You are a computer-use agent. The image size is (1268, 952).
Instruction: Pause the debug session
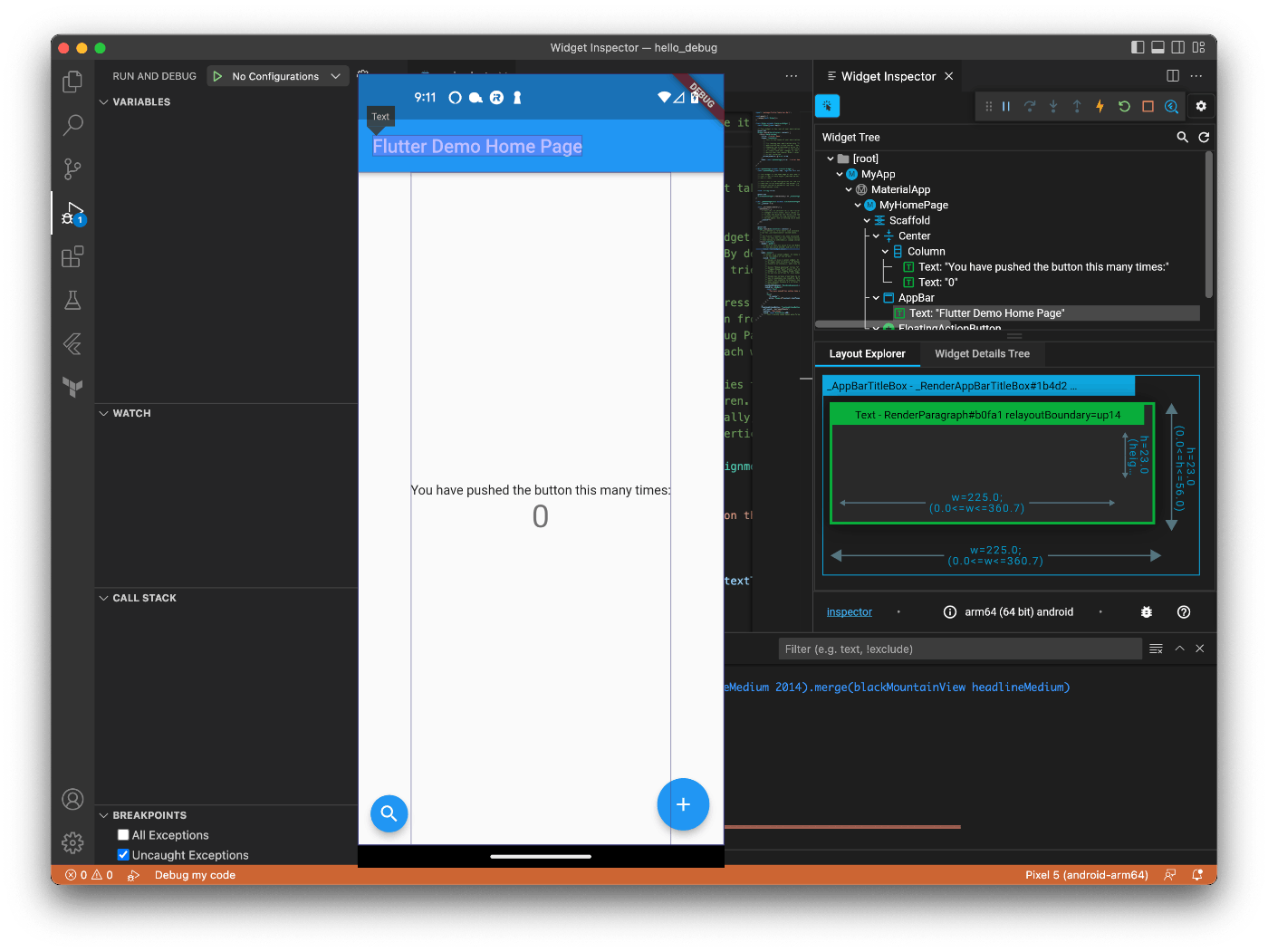pos(1006,106)
